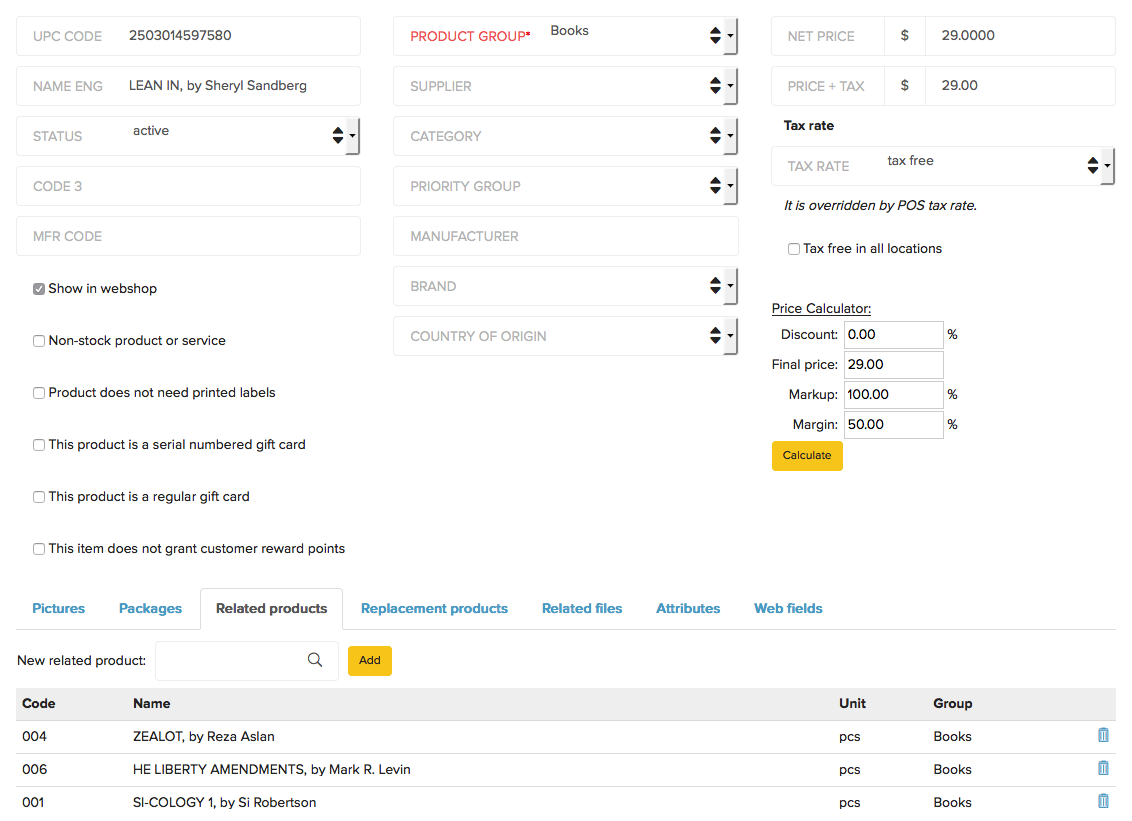Switch to the Pictures tab
Image resolution: width=1132 pixels, height=821 pixels.
(58, 609)
